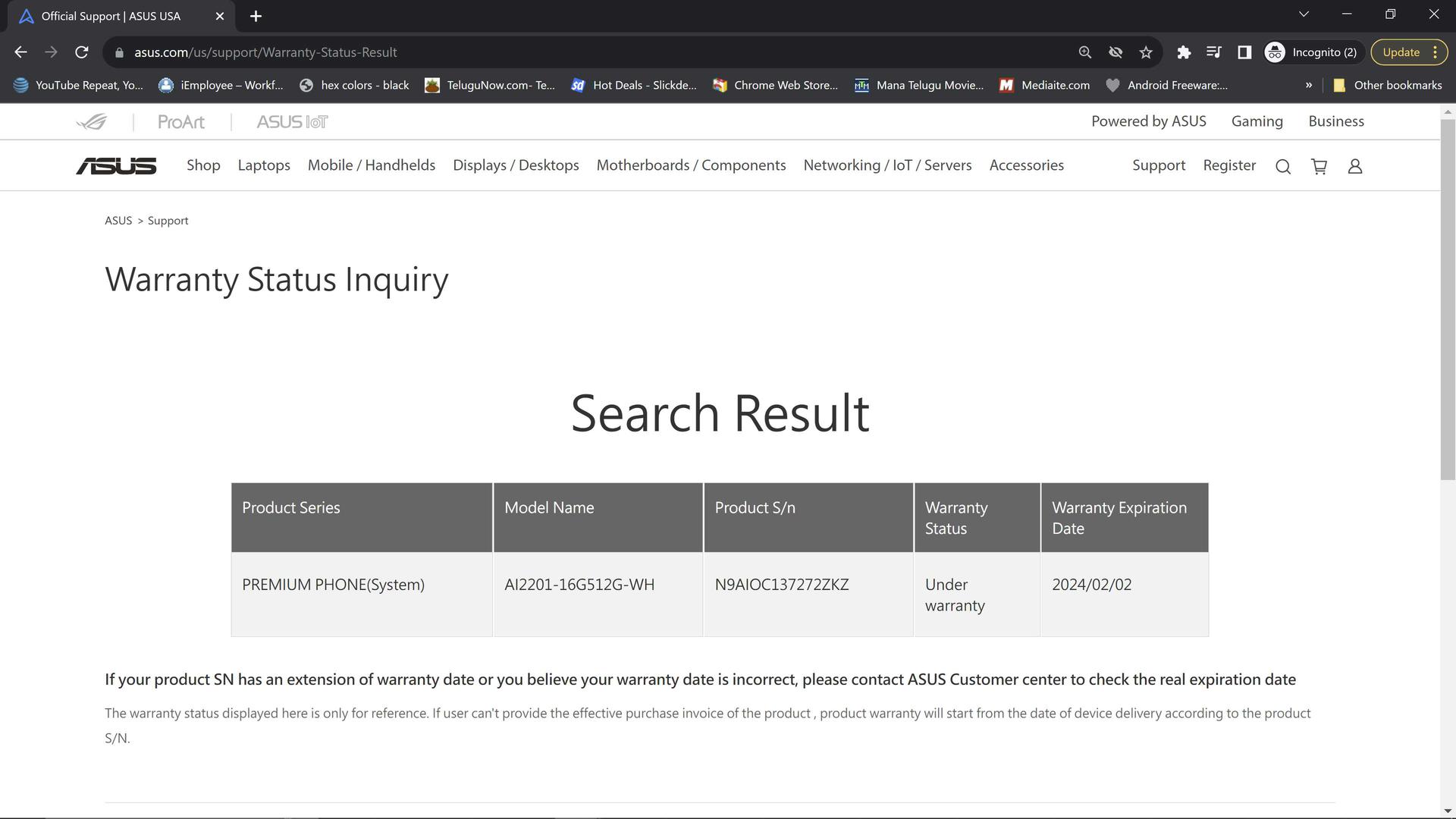Click the page vertical scrollbar thumb
Screen dimensions: 1456x819
click(x=1448, y=300)
